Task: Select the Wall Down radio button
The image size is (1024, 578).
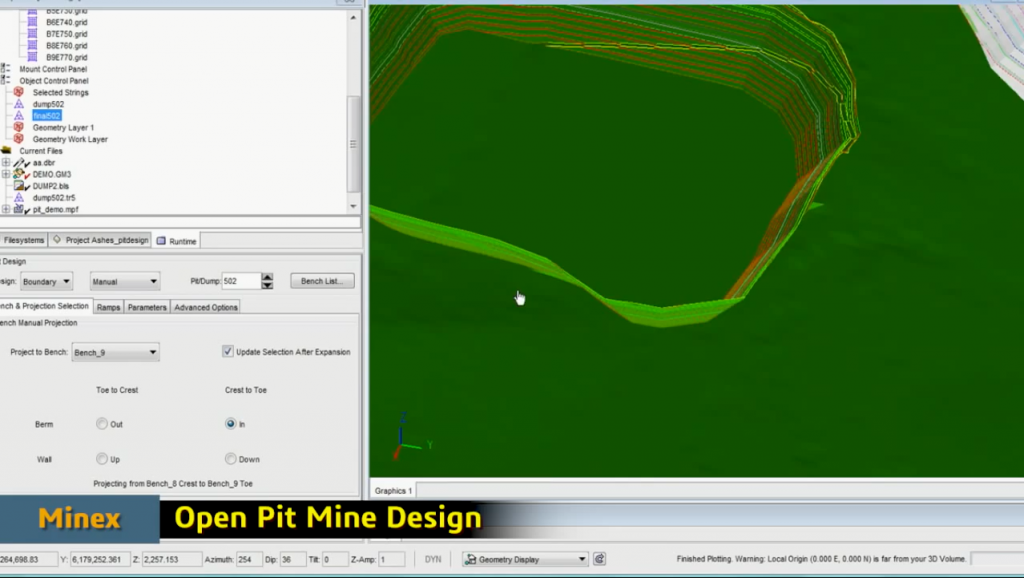Action: point(231,459)
